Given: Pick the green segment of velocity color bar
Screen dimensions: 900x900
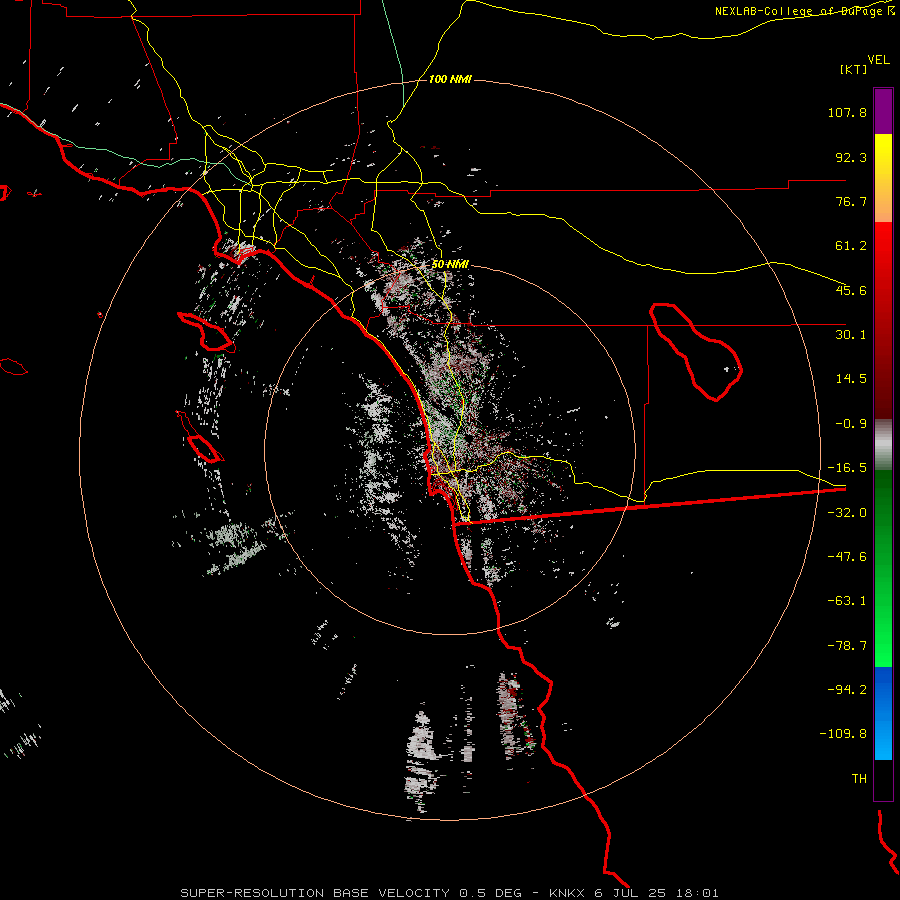Looking at the screenshot, I should [x=883, y=568].
